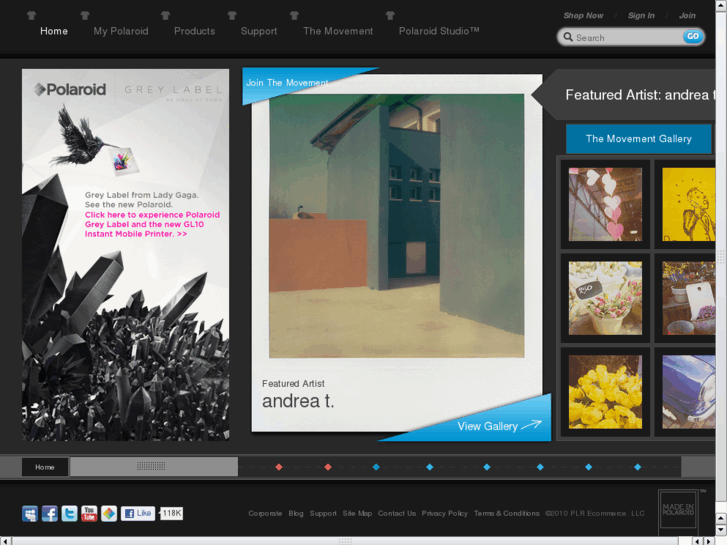The image size is (727, 545).
Task: Click the horizontal scrollbar right arrow
Action: 709,541
